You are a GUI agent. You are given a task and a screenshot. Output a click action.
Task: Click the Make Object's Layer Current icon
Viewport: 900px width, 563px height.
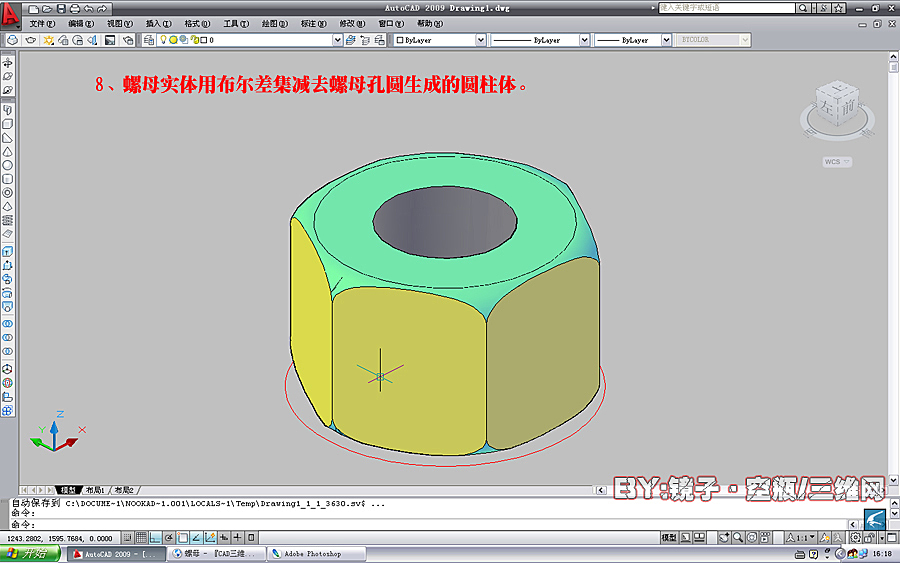click(x=351, y=40)
